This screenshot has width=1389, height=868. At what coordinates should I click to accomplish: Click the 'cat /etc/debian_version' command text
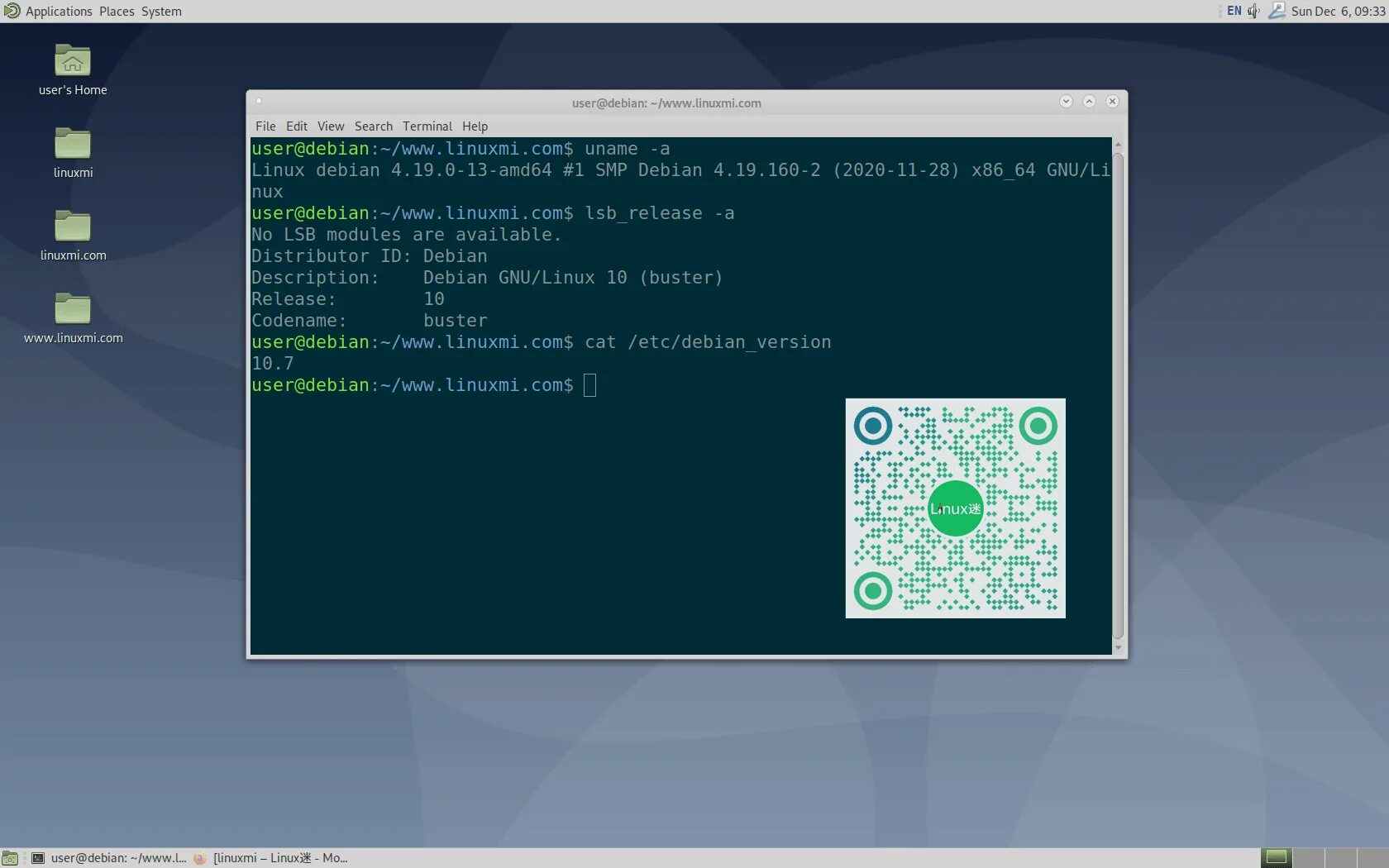click(x=708, y=342)
